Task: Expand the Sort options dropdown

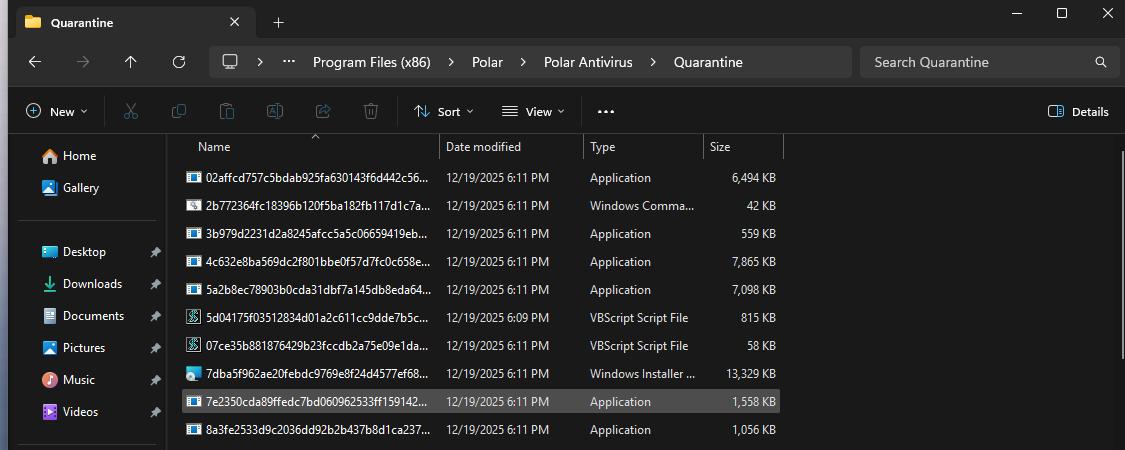Action: pyautogui.click(x=444, y=111)
